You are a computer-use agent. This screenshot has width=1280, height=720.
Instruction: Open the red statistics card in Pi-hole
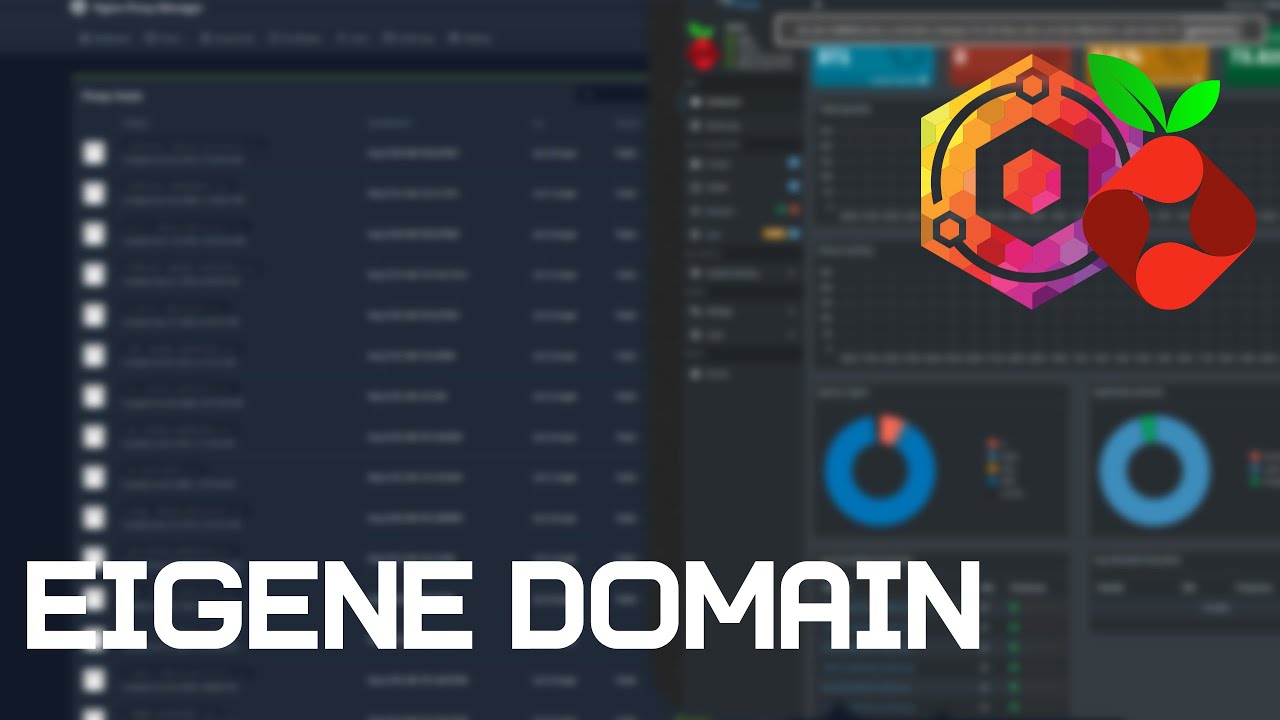point(1010,66)
